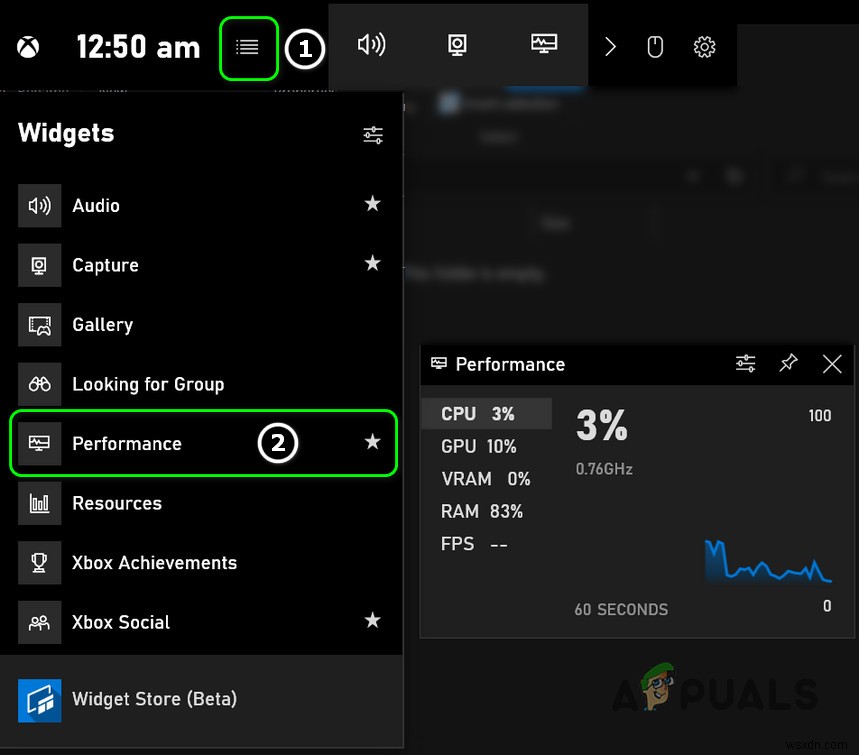Open Widgets panel options sliders icon
The height and width of the screenshot is (755, 859).
(x=373, y=135)
